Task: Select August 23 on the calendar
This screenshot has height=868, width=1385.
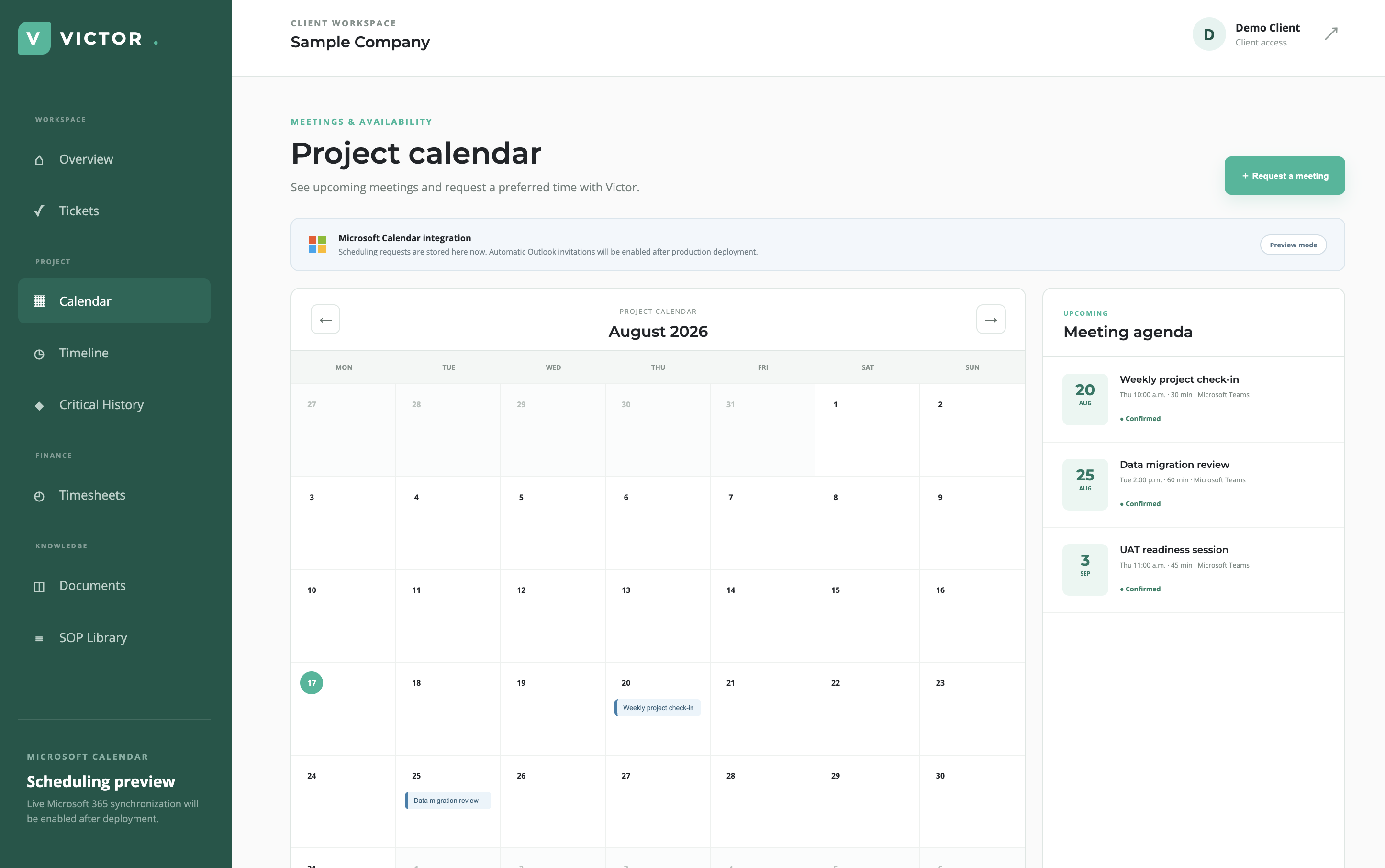Action: click(972, 709)
